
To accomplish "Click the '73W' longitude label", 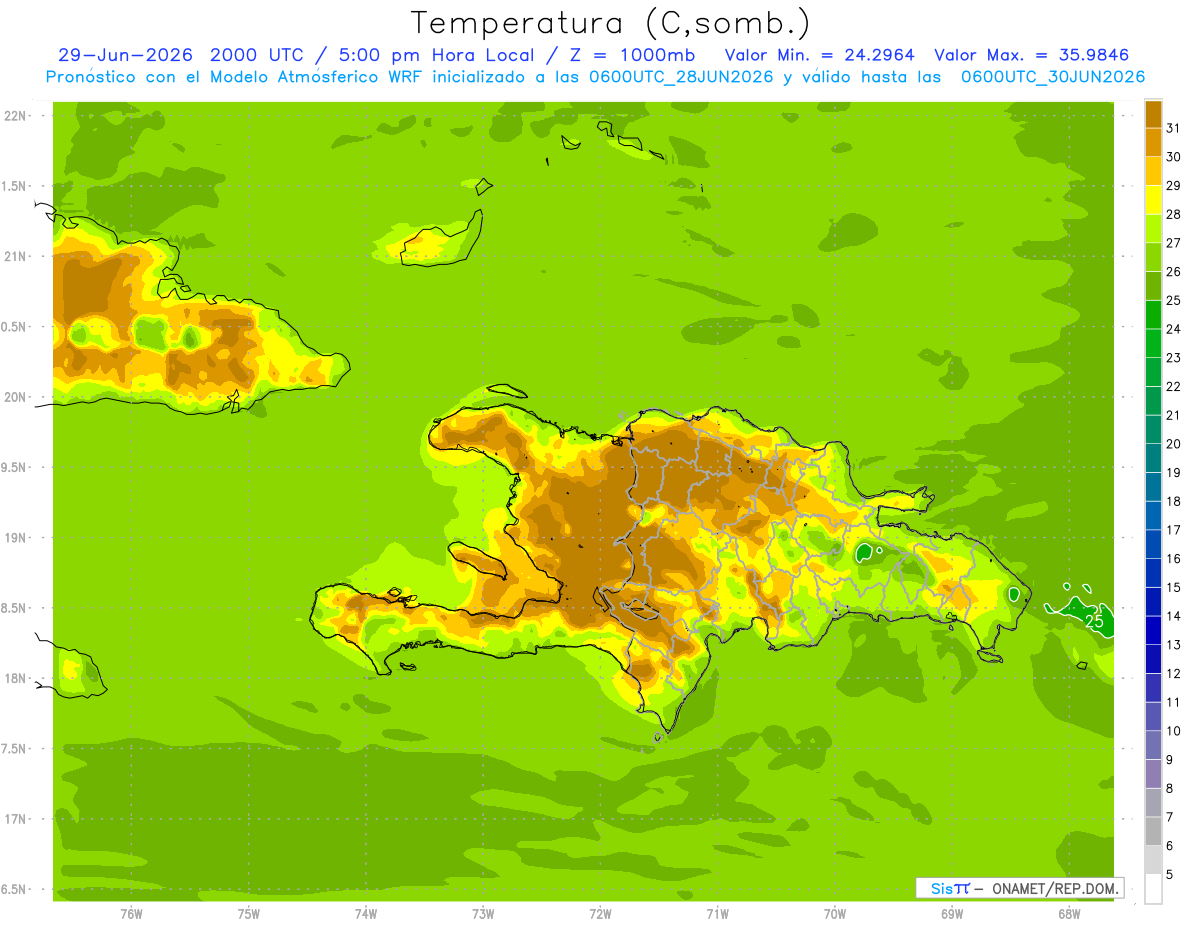I will [483, 913].
